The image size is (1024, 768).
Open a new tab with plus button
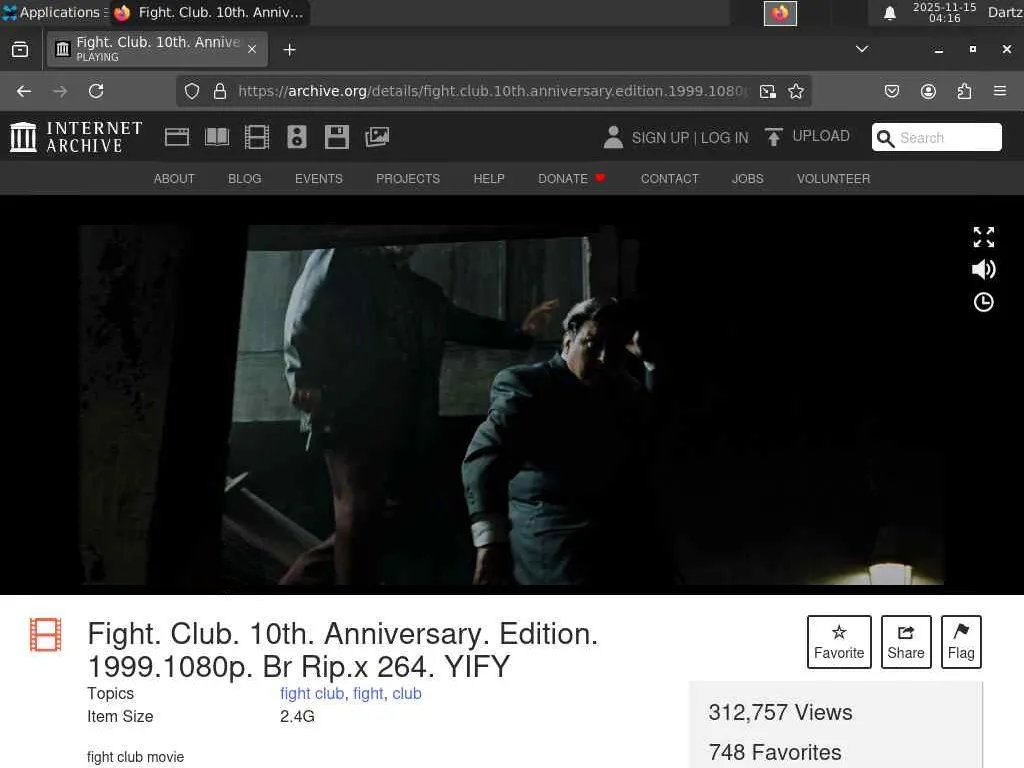(289, 50)
